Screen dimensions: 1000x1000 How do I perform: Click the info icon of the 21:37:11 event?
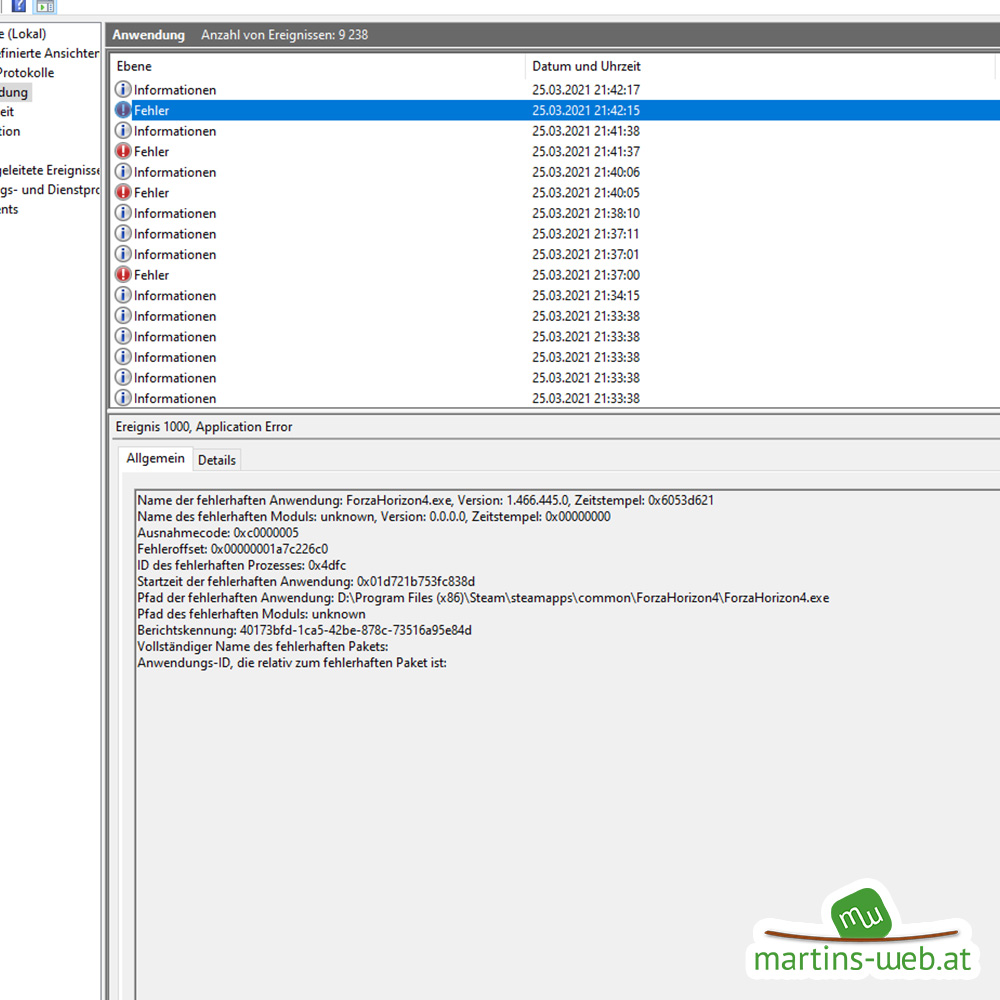tap(123, 233)
